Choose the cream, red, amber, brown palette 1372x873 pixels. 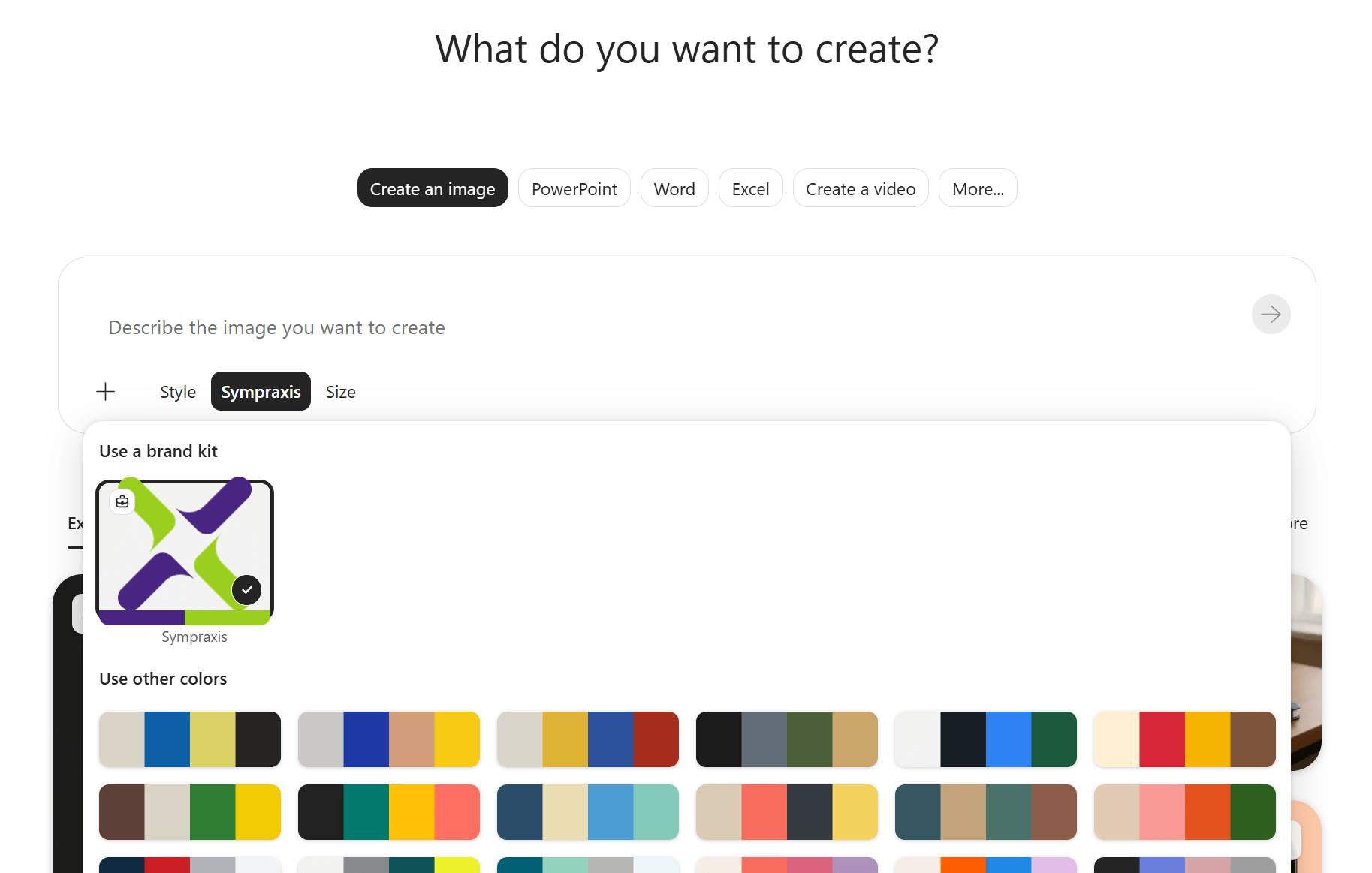pos(1185,739)
